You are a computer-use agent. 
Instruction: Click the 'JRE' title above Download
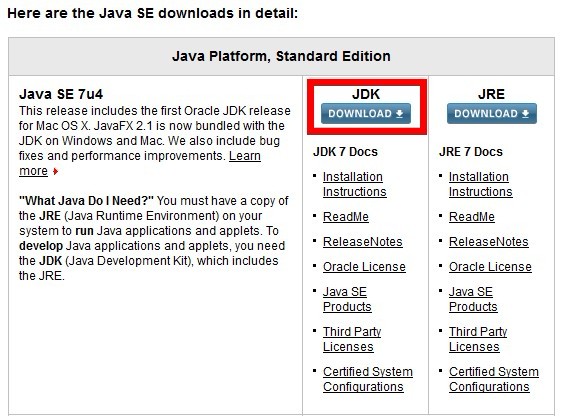[491, 94]
